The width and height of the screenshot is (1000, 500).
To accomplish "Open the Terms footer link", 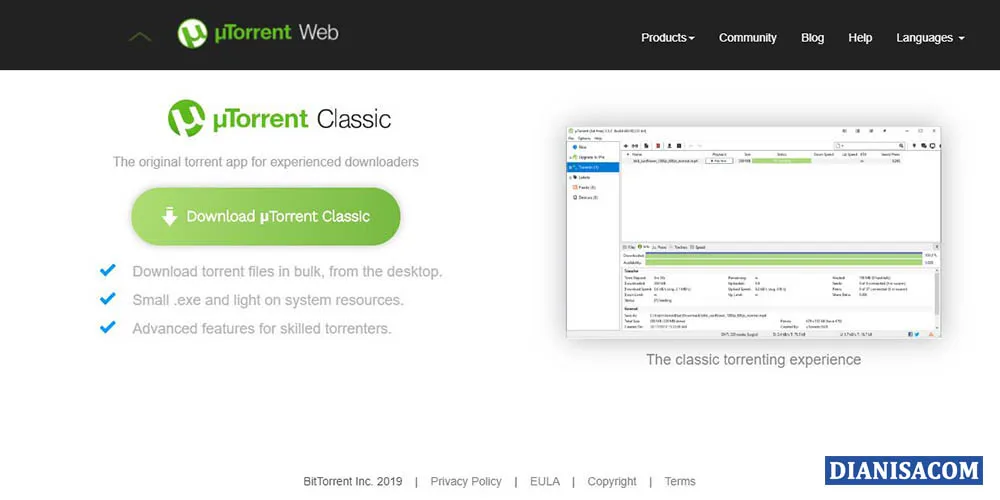I will point(680,482).
